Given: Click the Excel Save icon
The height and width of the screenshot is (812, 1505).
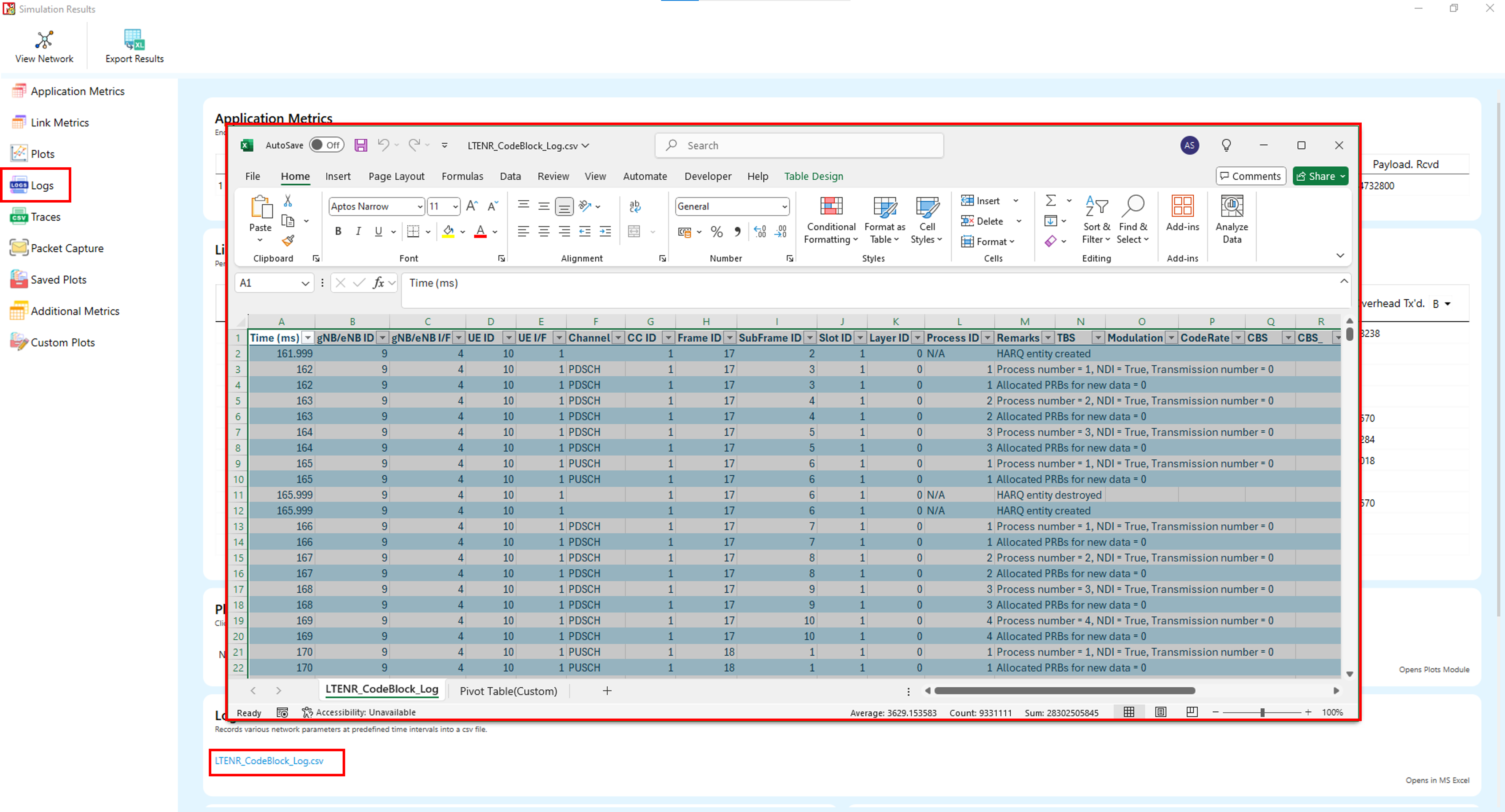Looking at the screenshot, I should tap(360, 145).
